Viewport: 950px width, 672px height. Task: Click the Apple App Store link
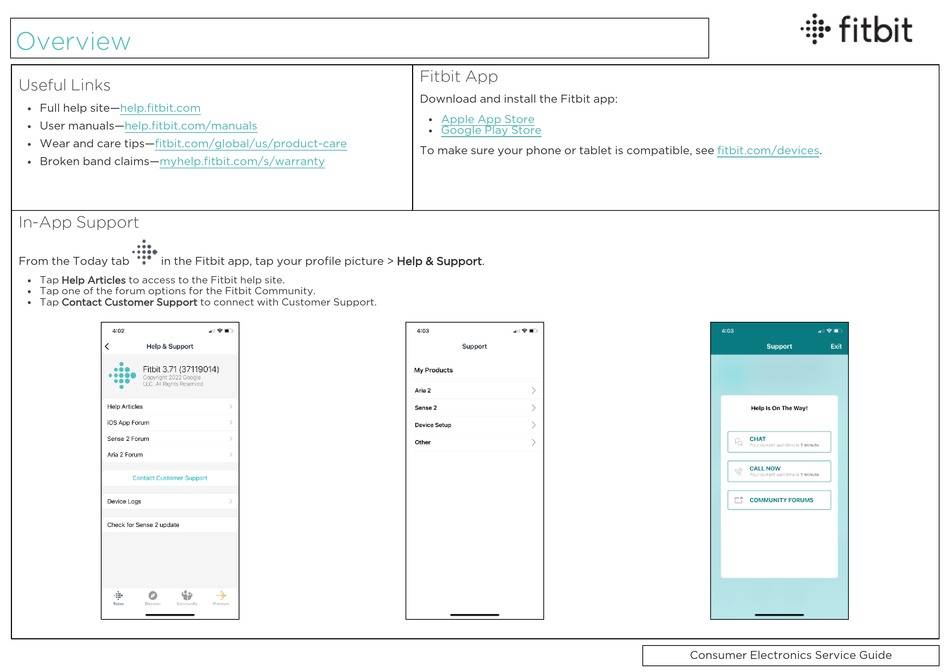pos(488,119)
